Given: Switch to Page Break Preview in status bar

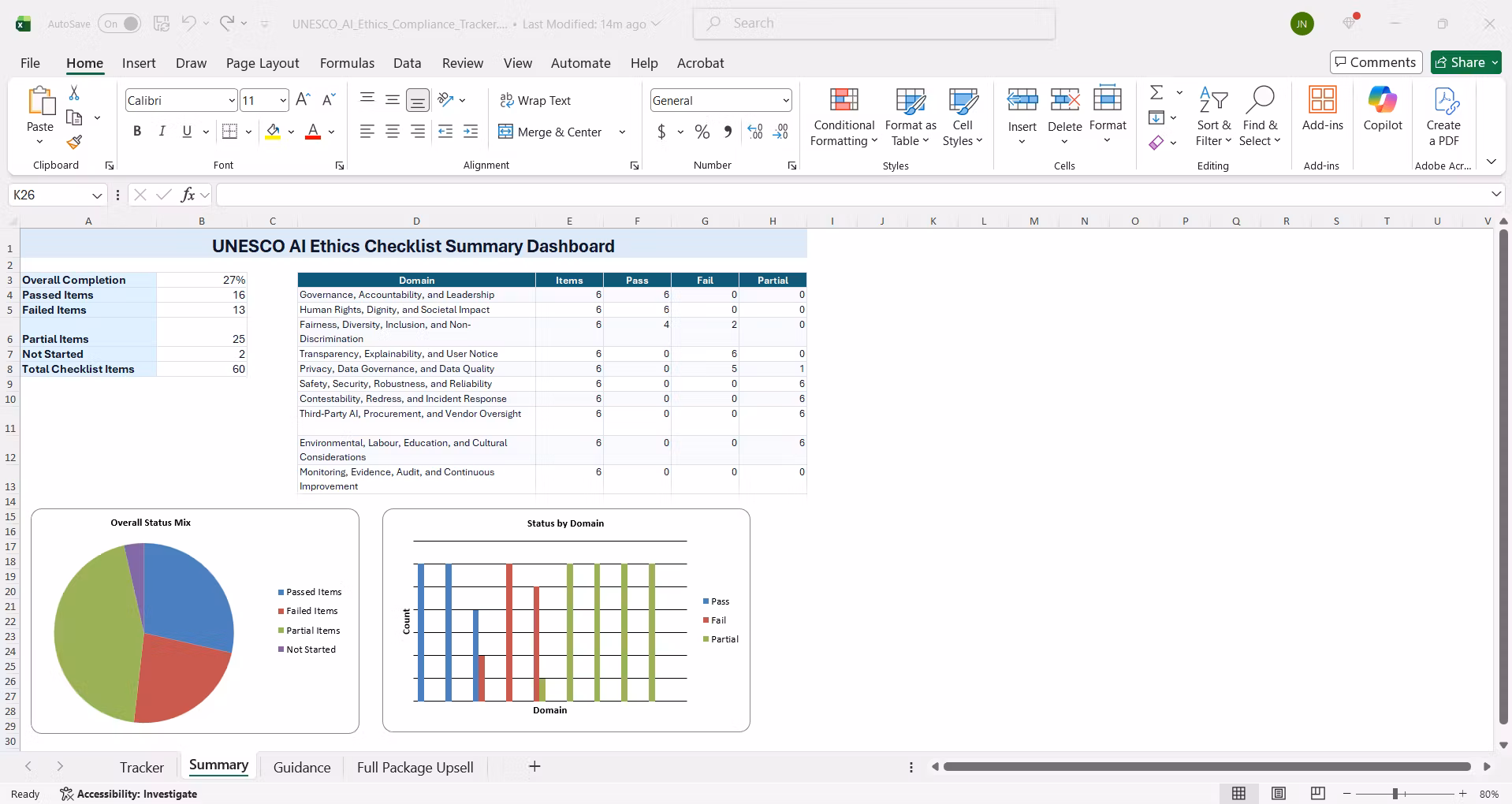Looking at the screenshot, I should pos(1317,794).
